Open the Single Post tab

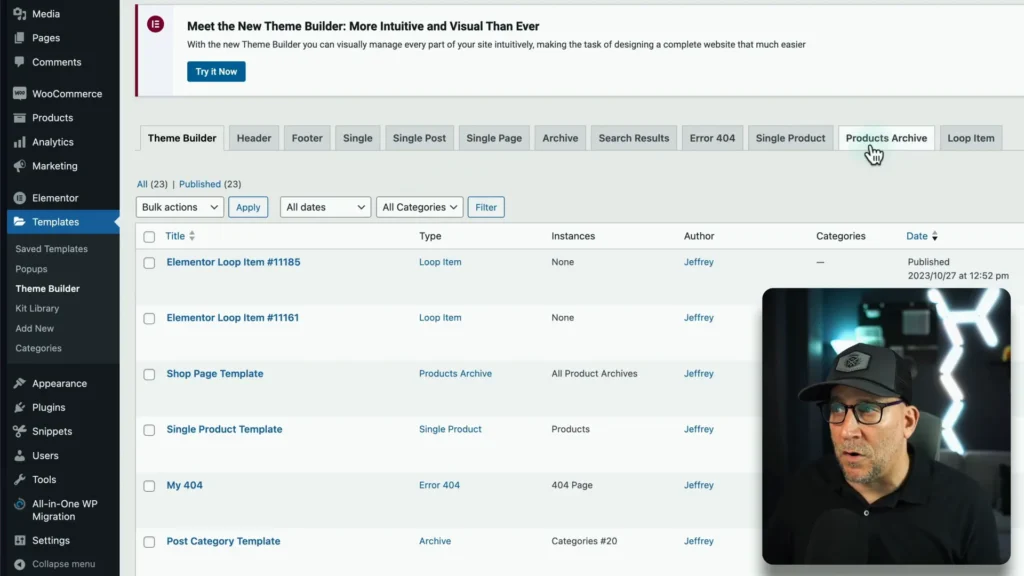pos(419,138)
